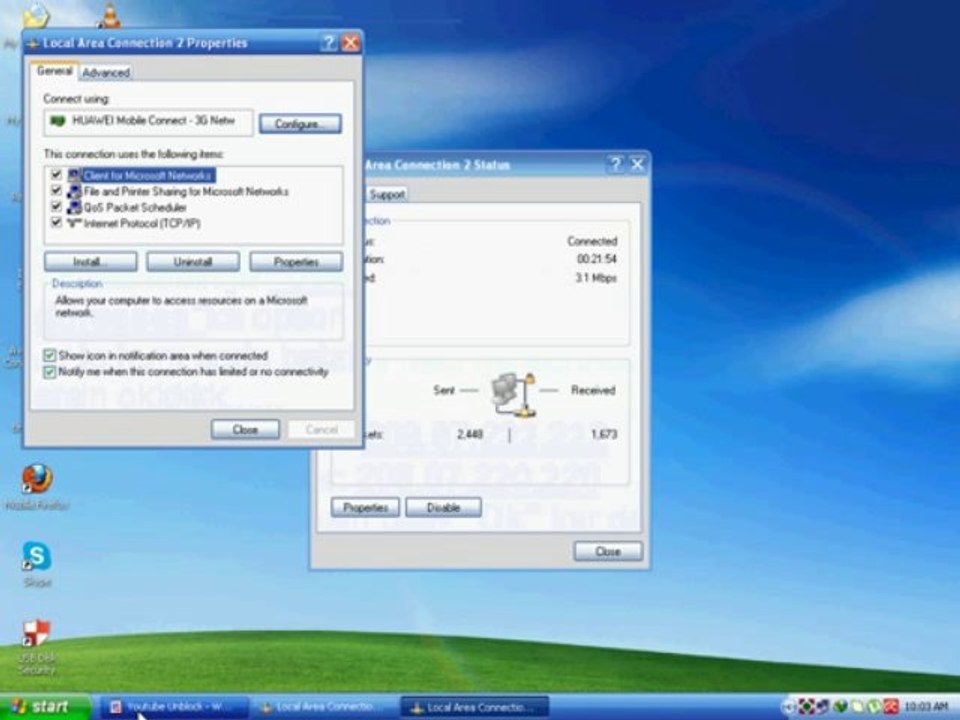Select QoS Packet Scheduler text row
960x720 pixels.
pyautogui.click(x=135, y=208)
